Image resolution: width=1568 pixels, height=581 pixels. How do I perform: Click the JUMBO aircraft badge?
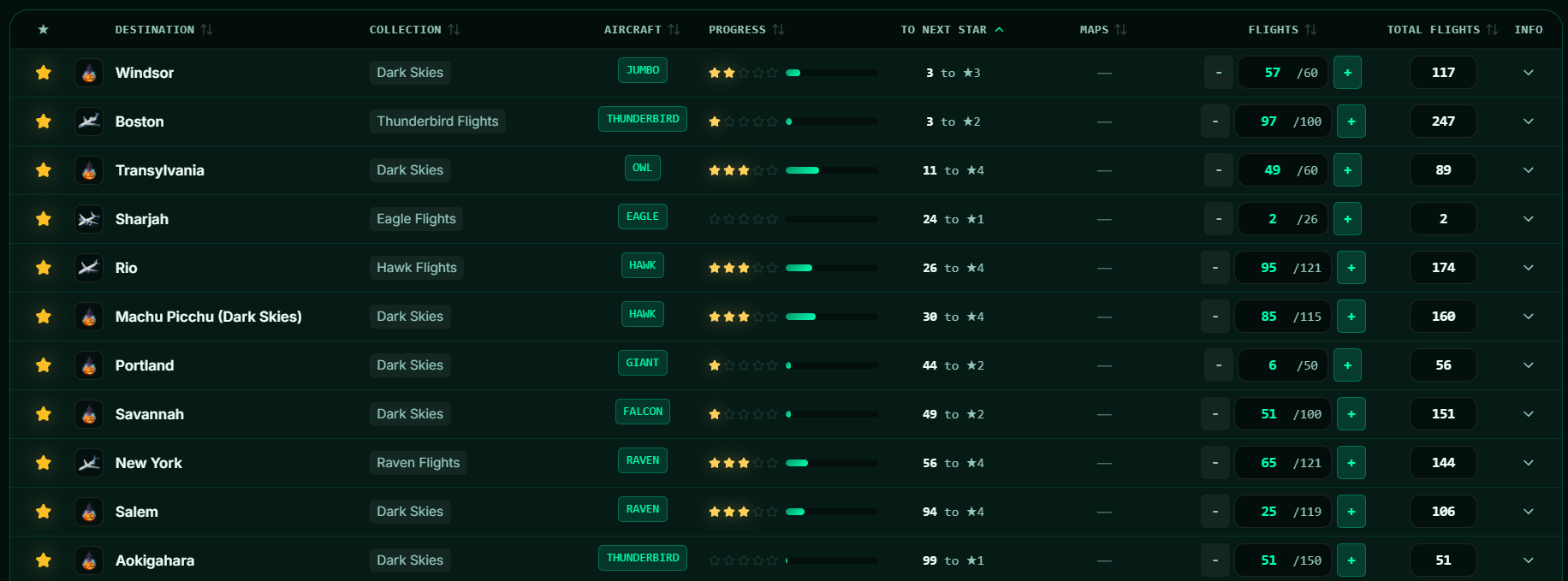click(643, 70)
